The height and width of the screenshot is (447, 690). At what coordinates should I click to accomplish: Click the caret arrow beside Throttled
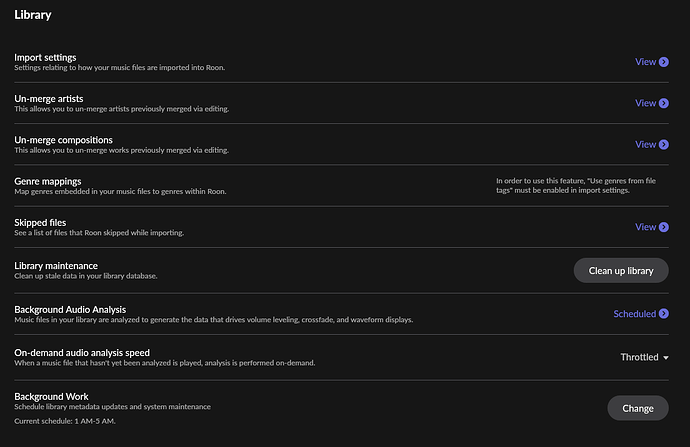(x=666, y=357)
